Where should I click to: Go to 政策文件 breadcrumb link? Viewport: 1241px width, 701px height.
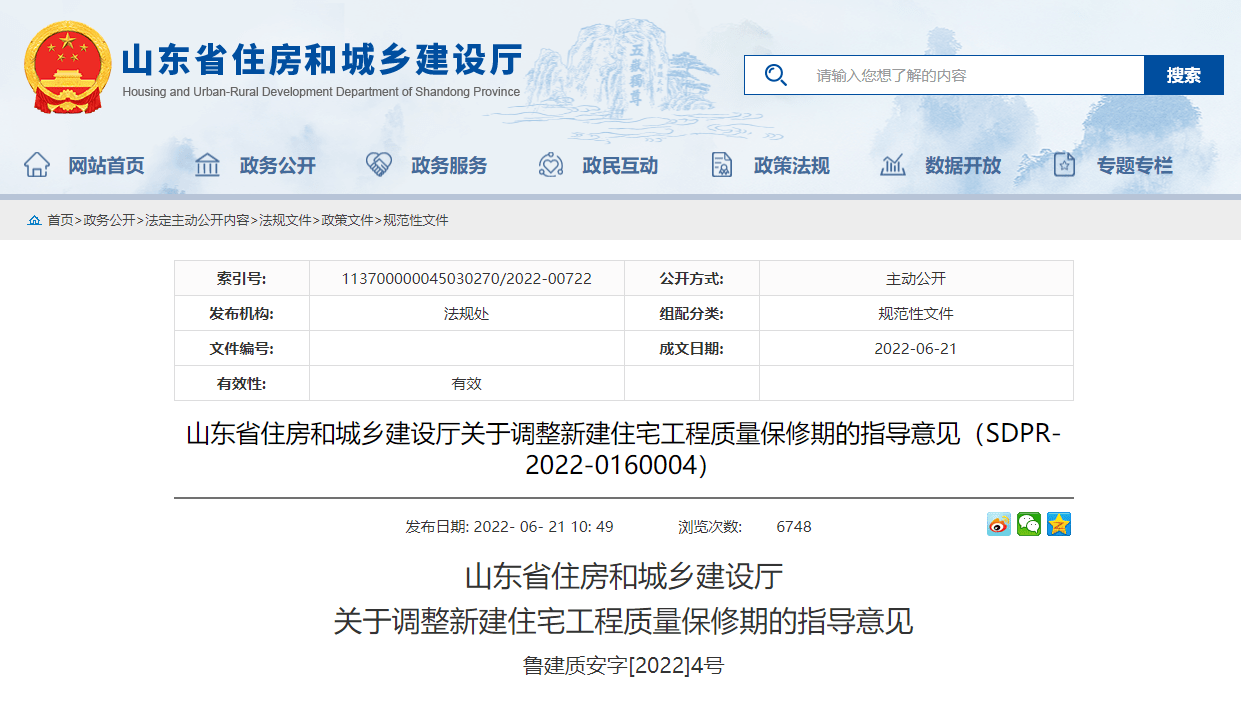pyautogui.click(x=348, y=220)
